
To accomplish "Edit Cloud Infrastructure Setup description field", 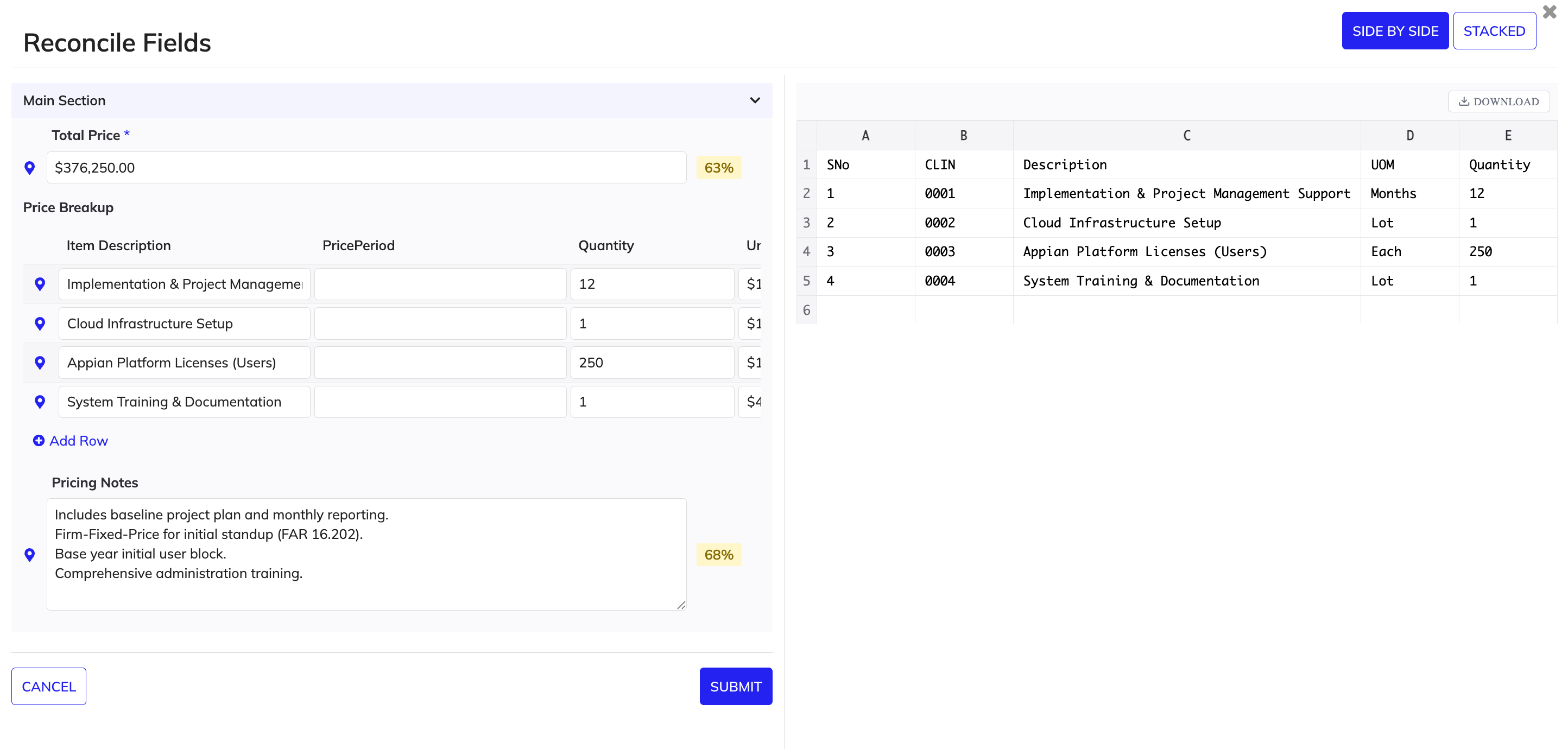I will (x=185, y=323).
